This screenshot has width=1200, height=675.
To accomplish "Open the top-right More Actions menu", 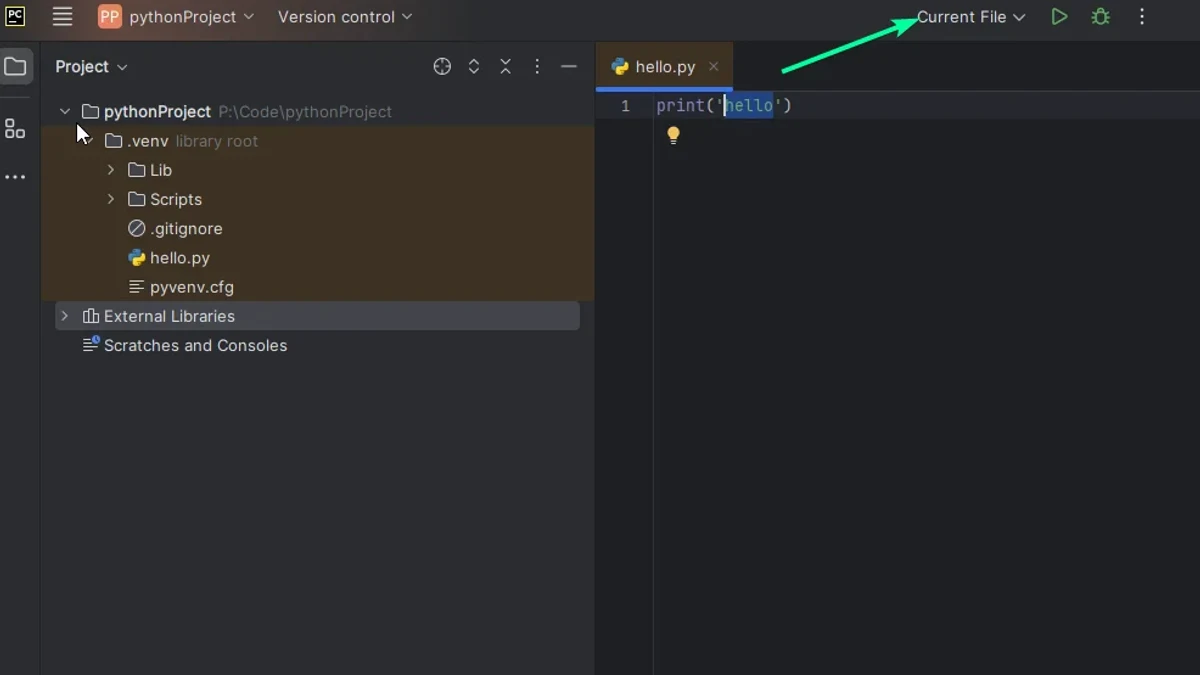I will (1142, 17).
